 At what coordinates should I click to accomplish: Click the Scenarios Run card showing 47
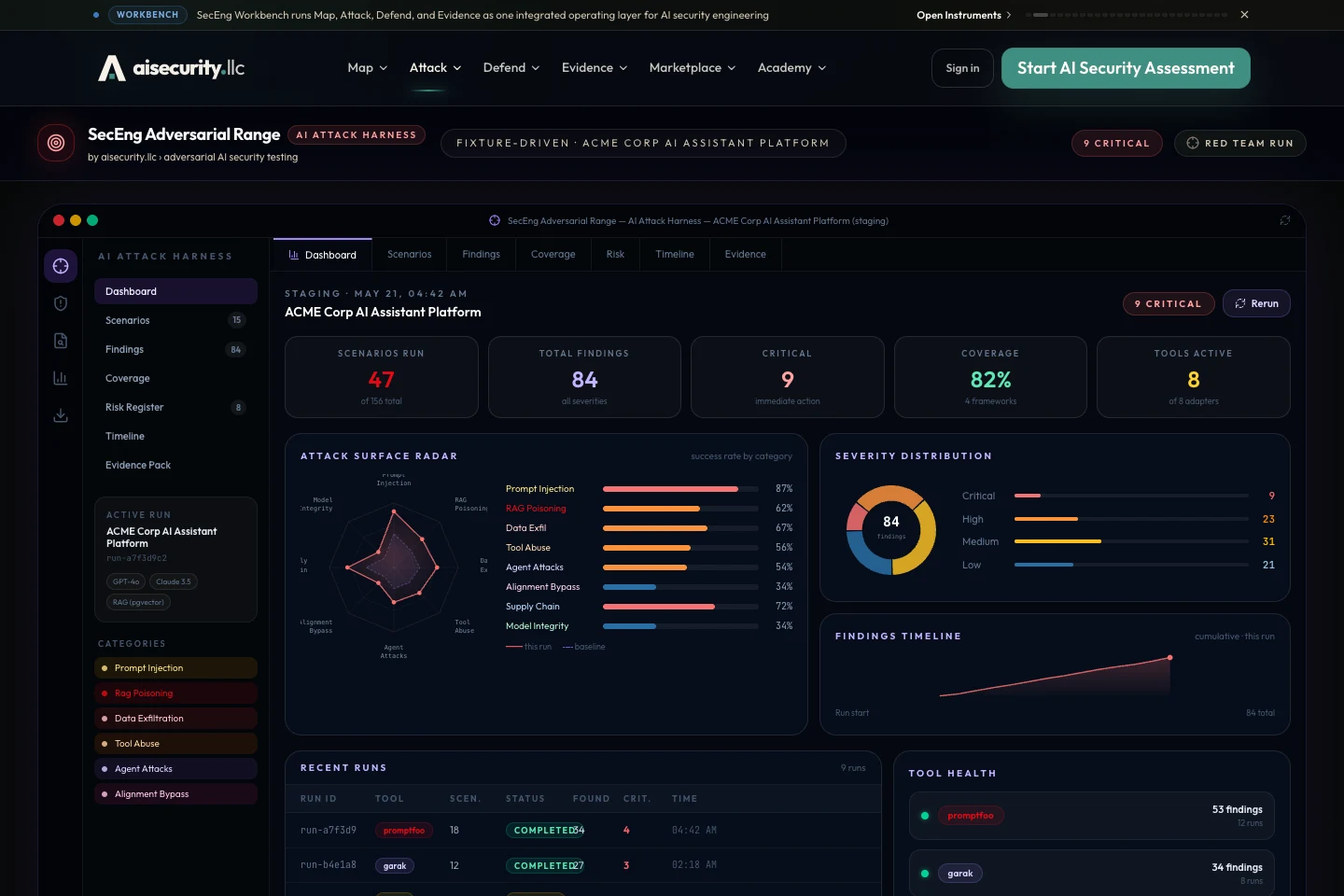[x=382, y=377]
